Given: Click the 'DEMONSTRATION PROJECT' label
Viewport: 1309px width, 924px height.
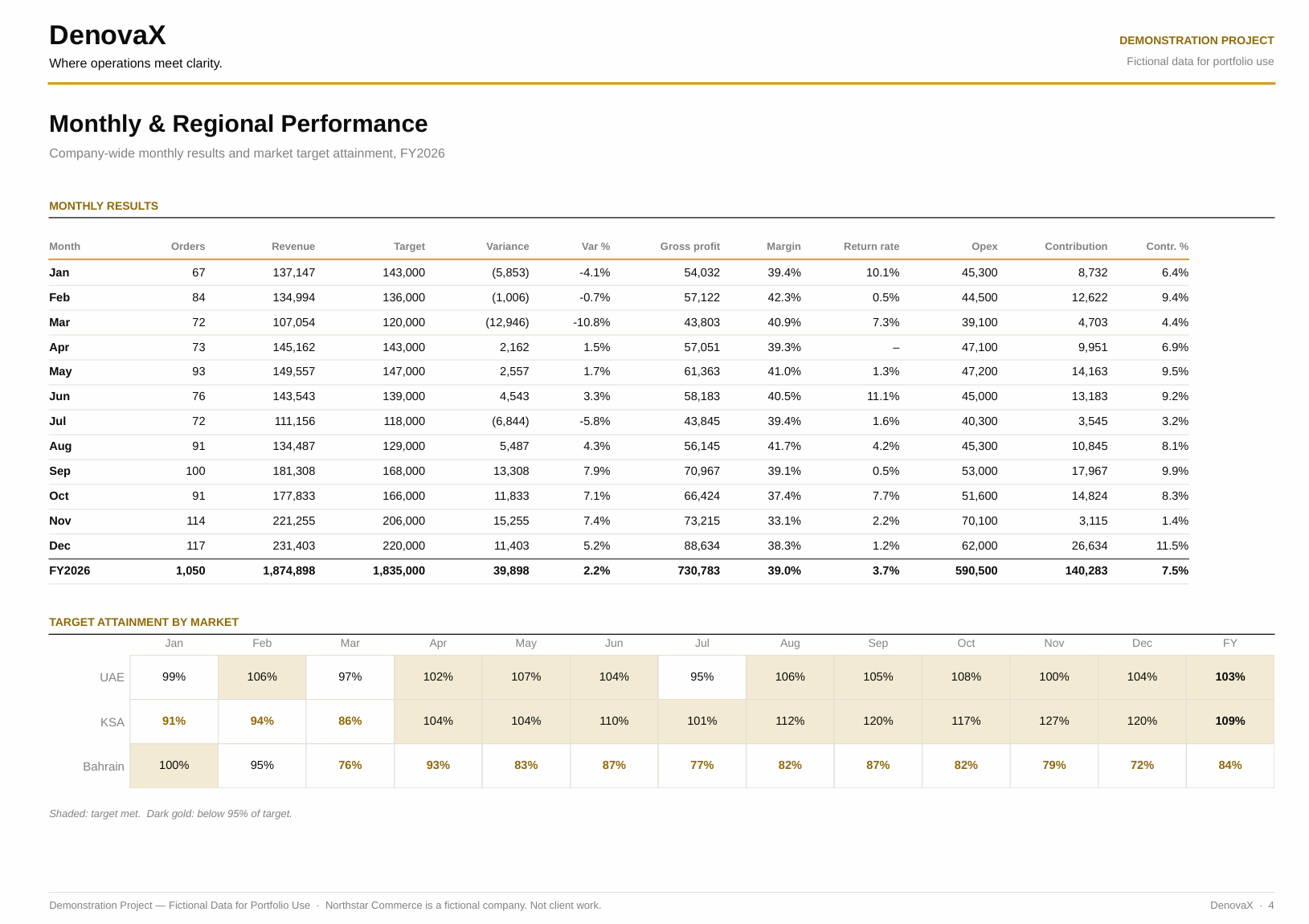Looking at the screenshot, I should (x=1197, y=40).
